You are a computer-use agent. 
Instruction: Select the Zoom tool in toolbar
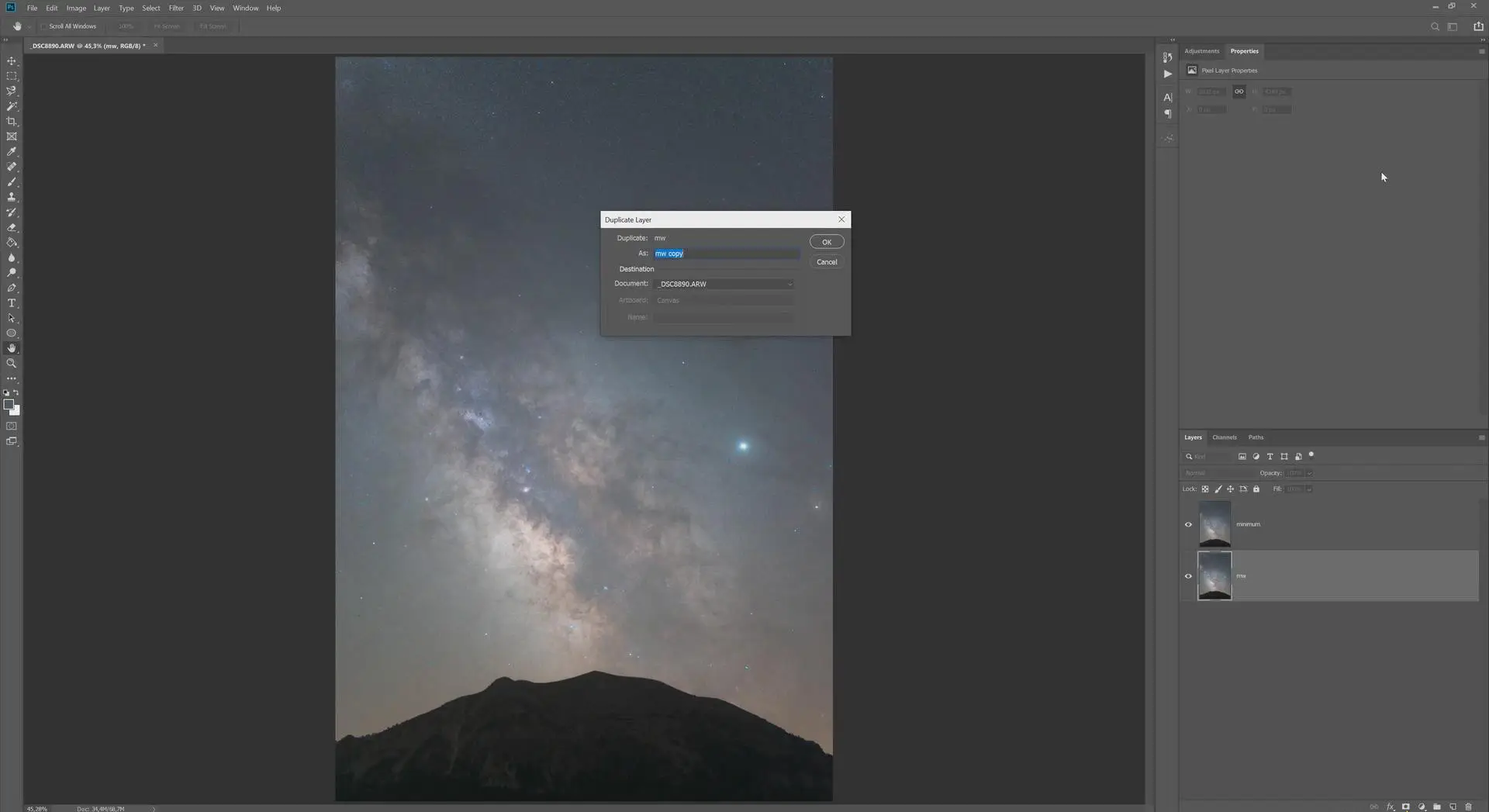click(x=12, y=363)
